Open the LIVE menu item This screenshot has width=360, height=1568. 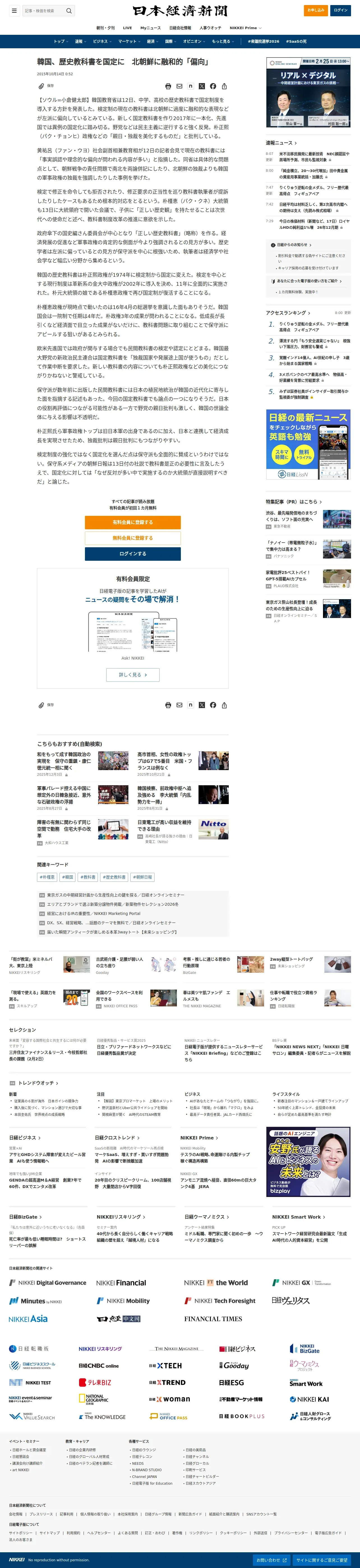(128, 28)
